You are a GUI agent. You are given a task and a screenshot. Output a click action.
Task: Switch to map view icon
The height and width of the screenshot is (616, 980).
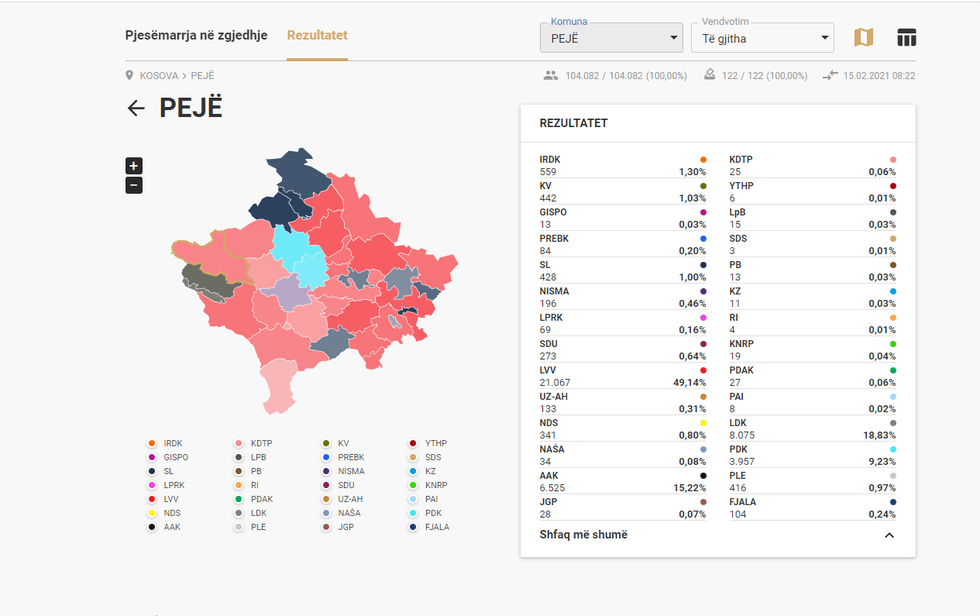tap(863, 38)
